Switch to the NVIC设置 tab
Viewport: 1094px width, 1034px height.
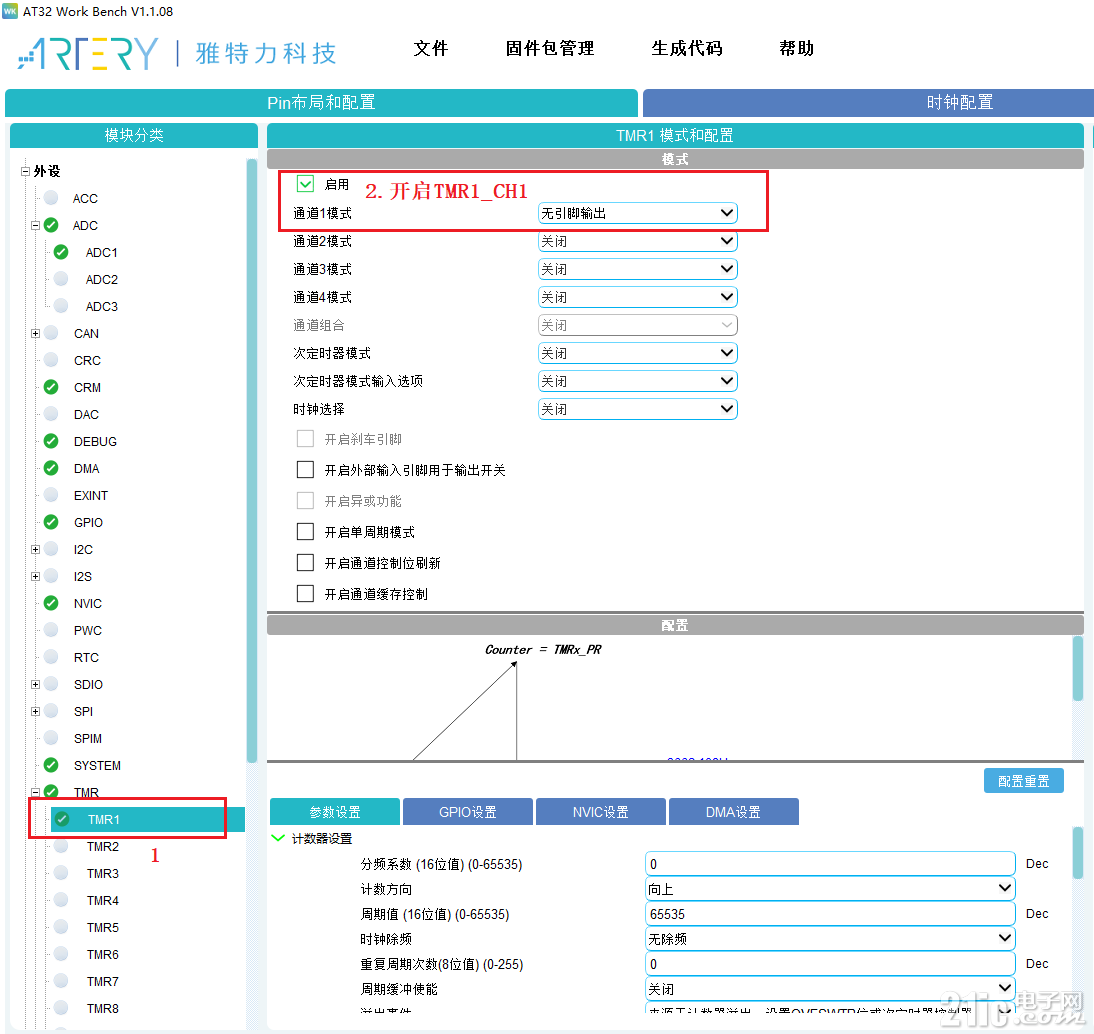(600, 811)
